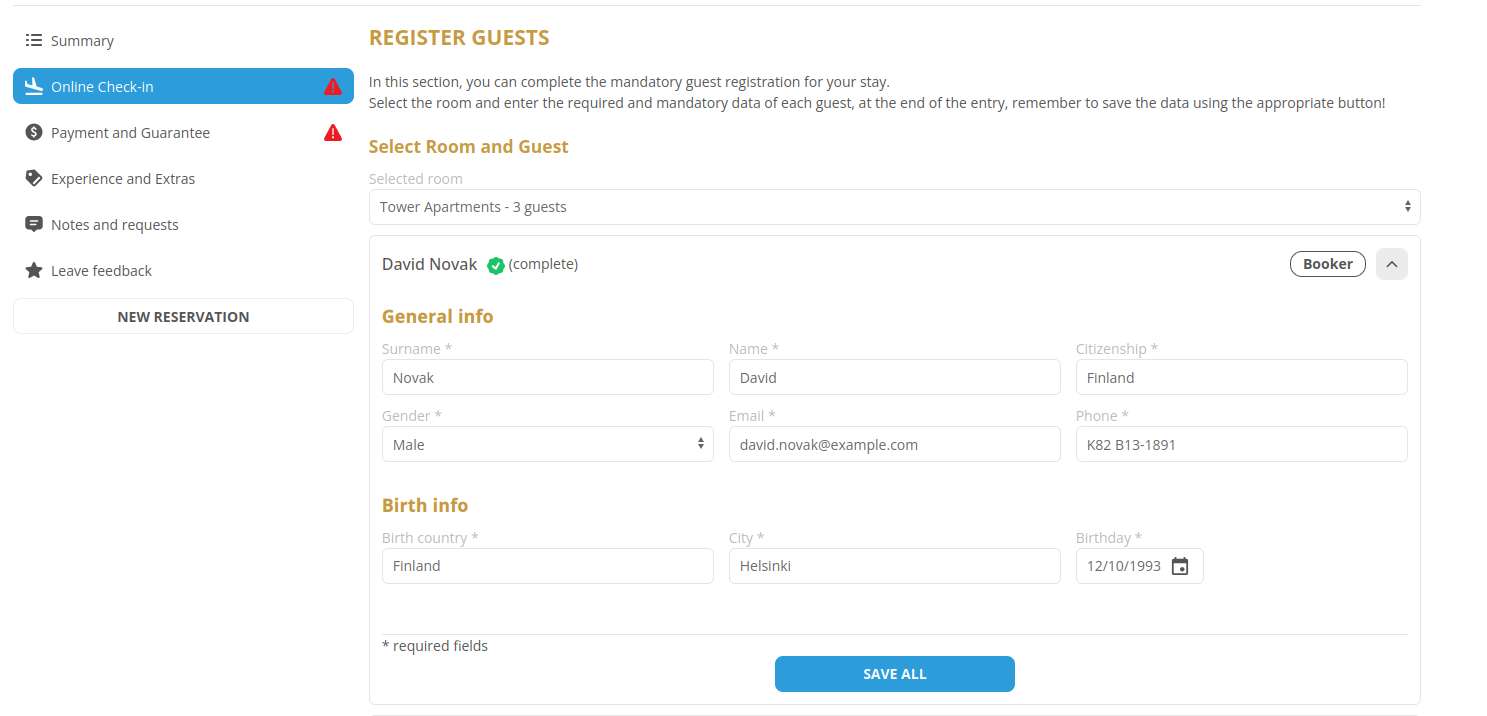Open the Gender dropdown showing Male
Image resolution: width=1487 pixels, height=716 pixels.
pyautogui.click(x=548, y=444)
